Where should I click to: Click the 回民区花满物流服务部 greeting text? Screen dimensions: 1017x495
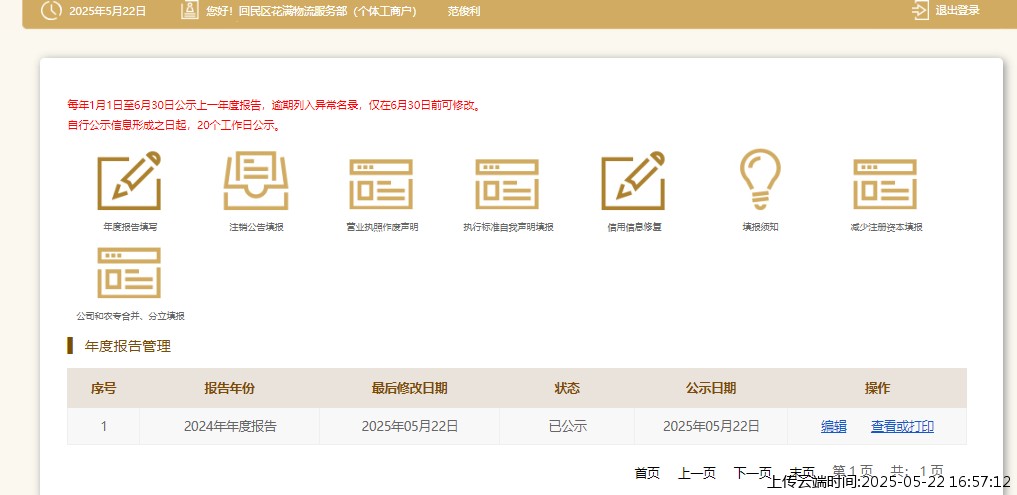(x=311, y=11)
